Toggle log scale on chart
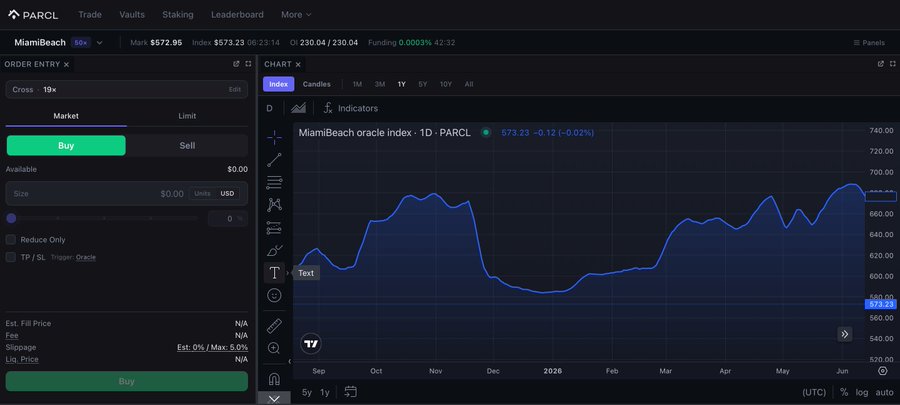The image size is (900, 405). coord(862,392)
